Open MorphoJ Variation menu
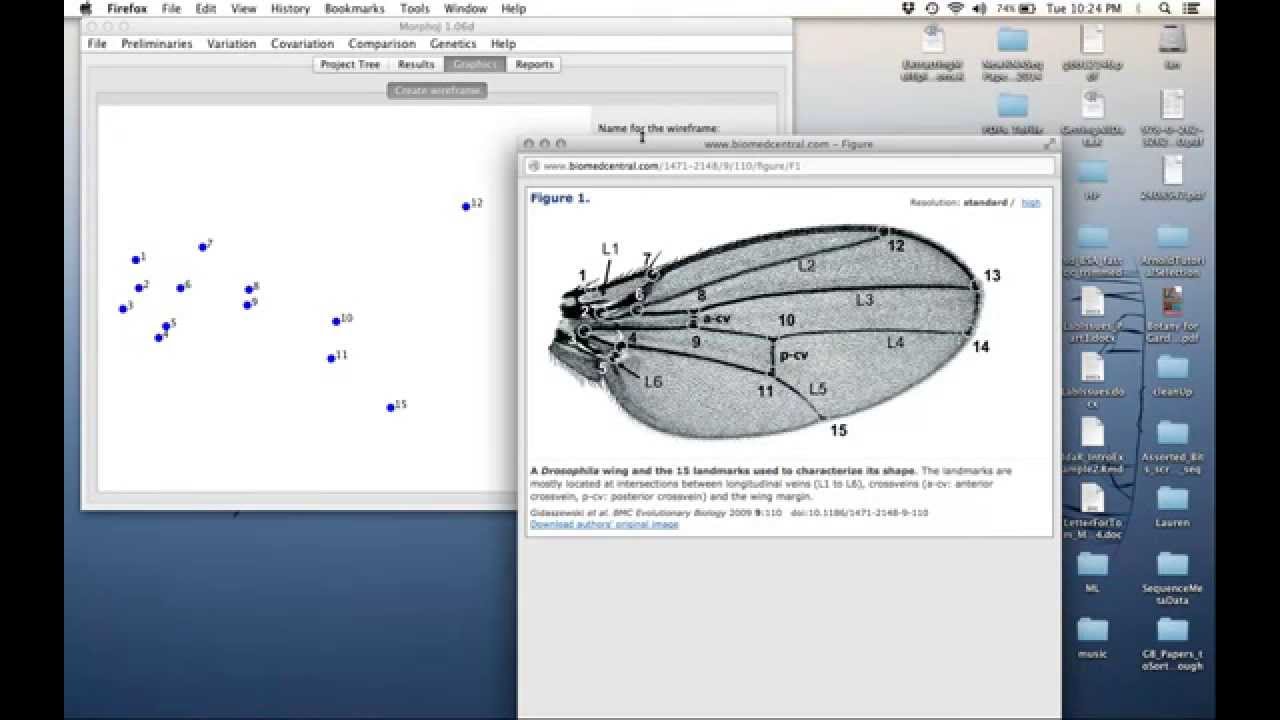Image resolution: width=1280 pixels, height=720 pixels. tap(232, 44)
